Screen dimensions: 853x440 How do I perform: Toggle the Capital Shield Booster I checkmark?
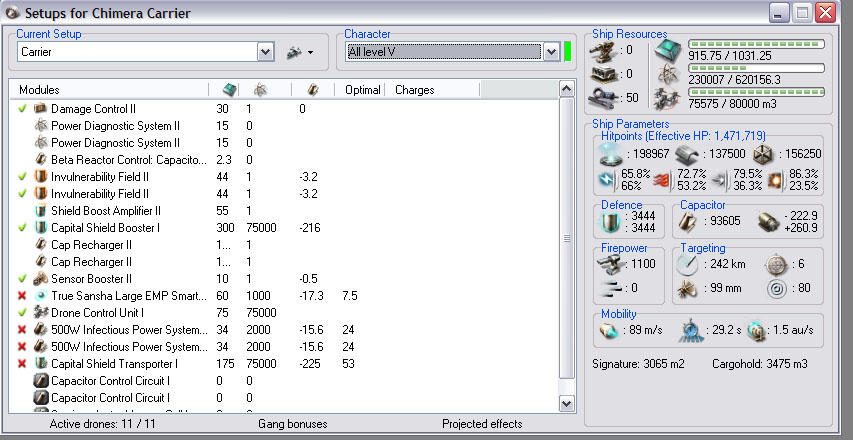coord(22,228)
